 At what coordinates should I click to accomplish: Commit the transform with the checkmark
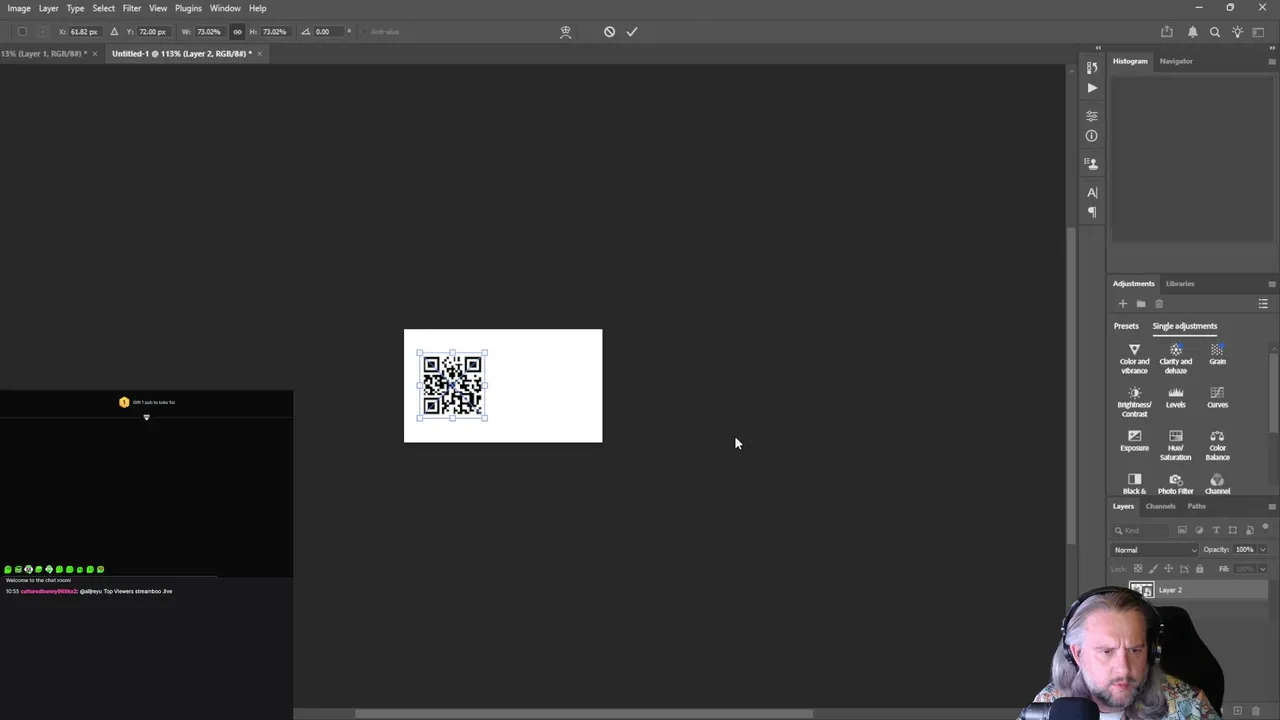(632, 32)
